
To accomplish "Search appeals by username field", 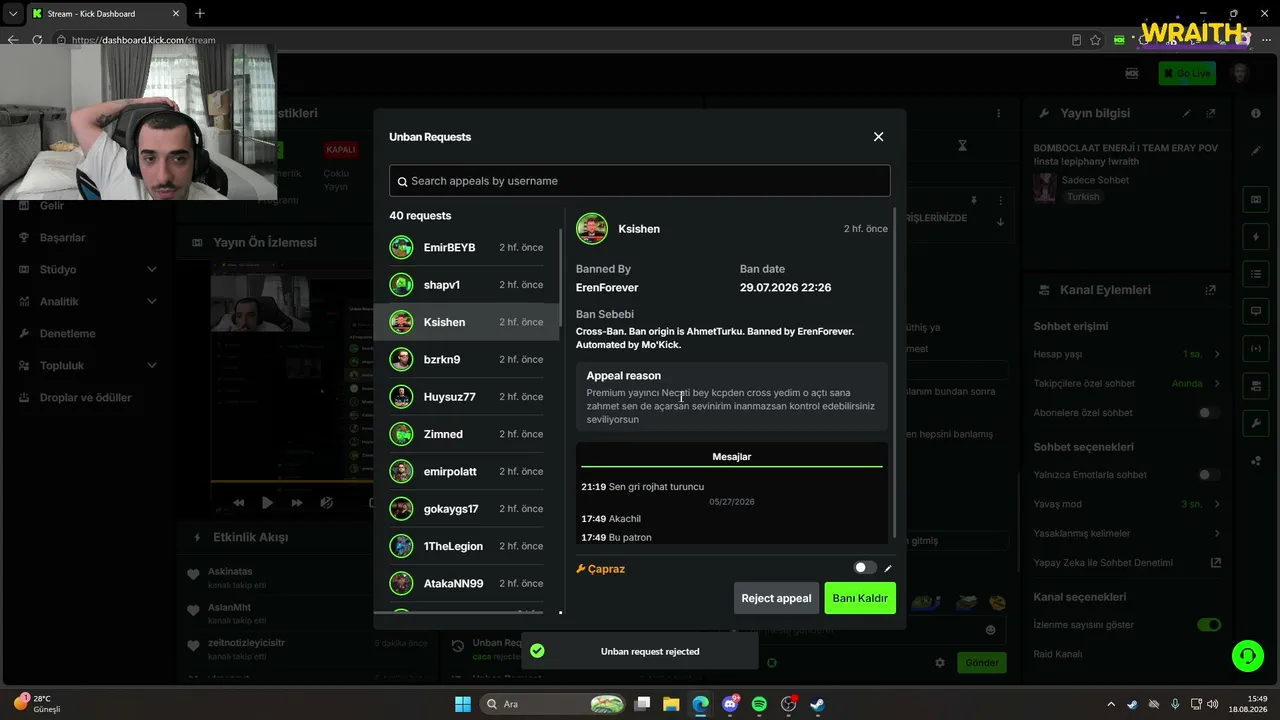I will coord(639,181).
